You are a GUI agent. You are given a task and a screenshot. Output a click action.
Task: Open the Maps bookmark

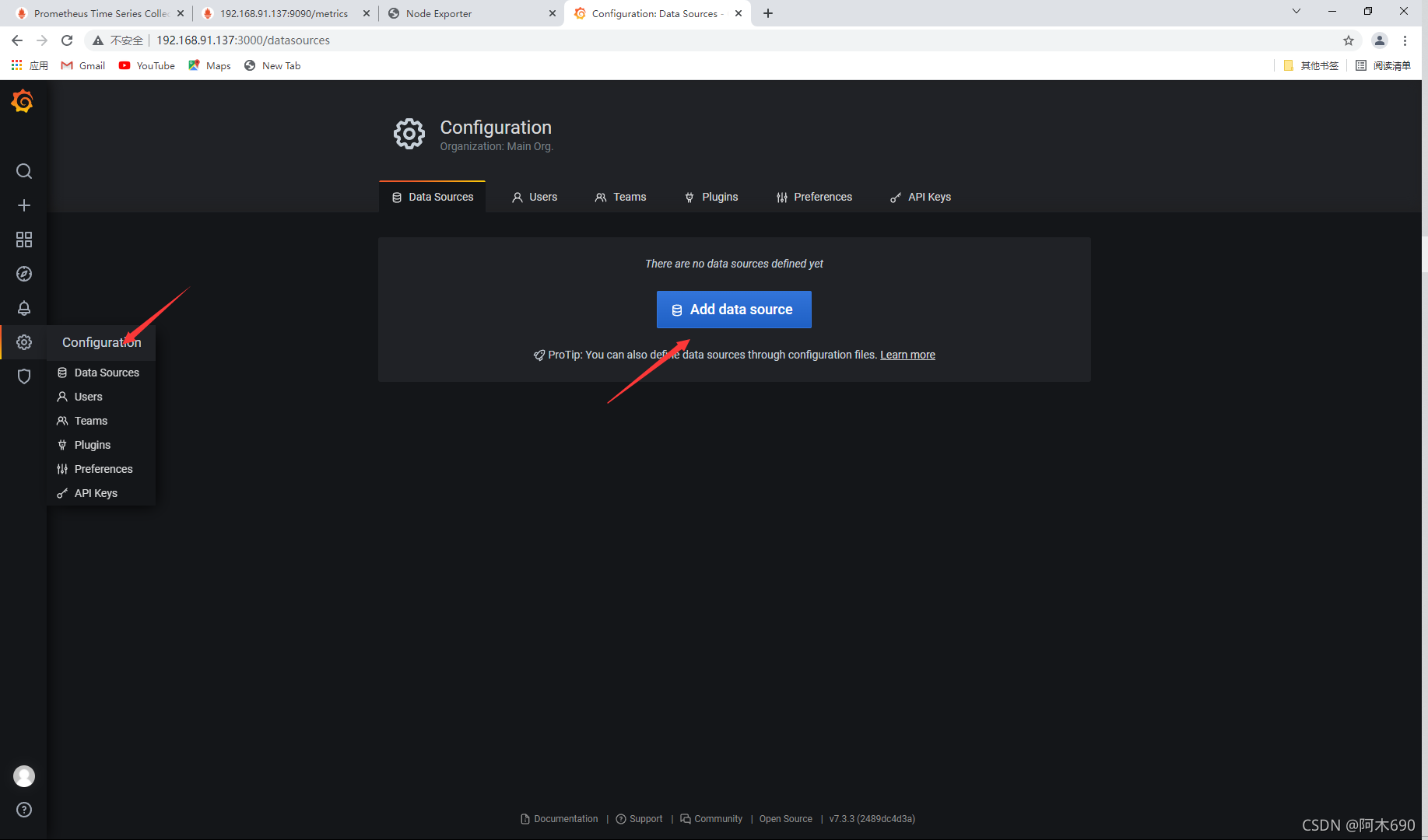tap(209, 65)
